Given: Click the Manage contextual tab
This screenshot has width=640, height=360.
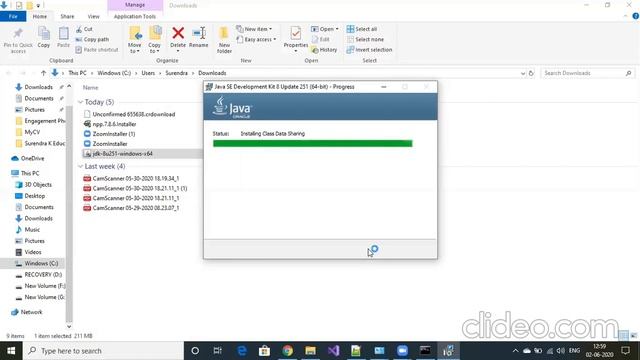Looking at the screenshot, I should click(x=135, y=5).
